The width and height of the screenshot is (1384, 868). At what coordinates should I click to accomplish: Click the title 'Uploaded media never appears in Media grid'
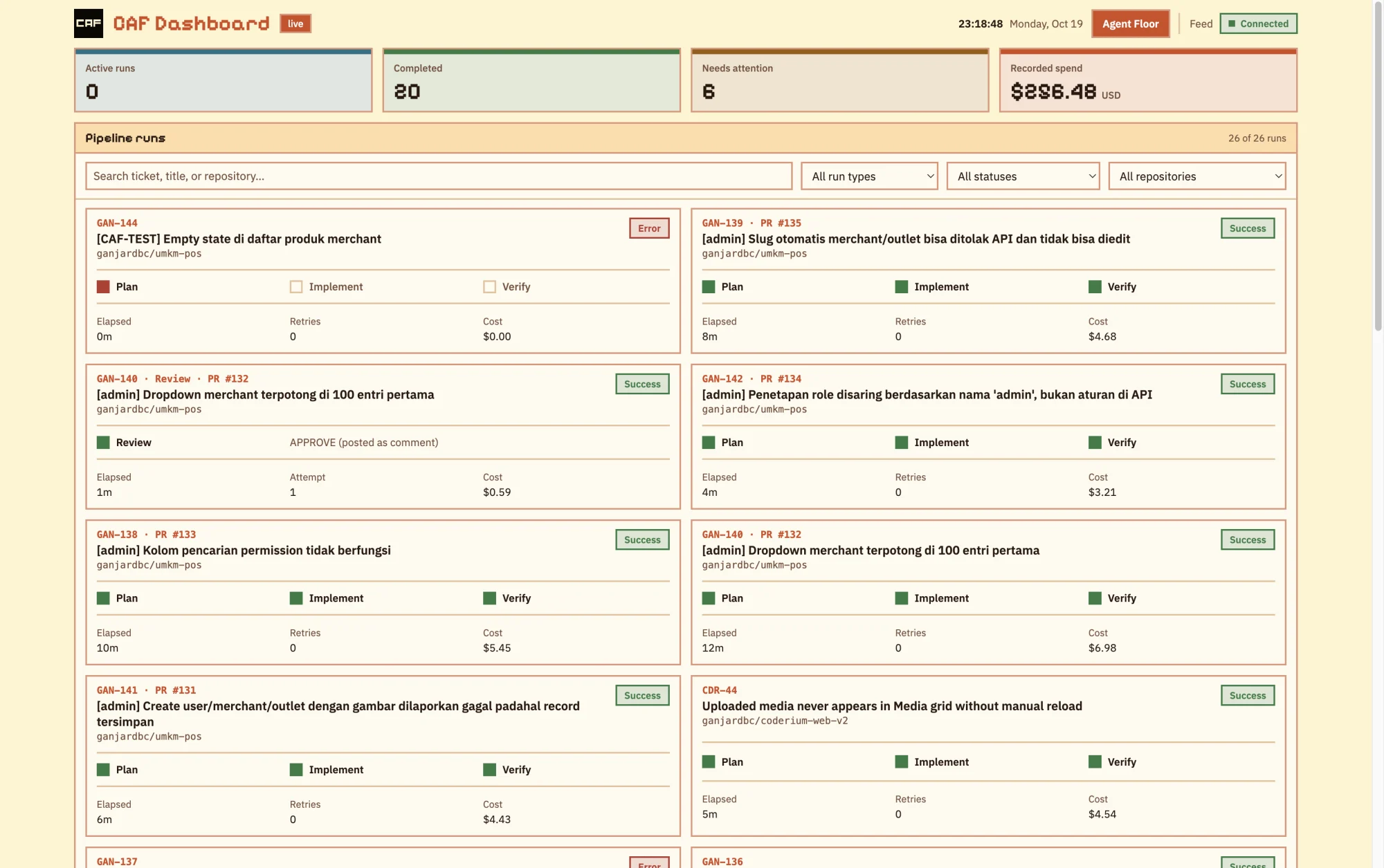tap(892, 706)
